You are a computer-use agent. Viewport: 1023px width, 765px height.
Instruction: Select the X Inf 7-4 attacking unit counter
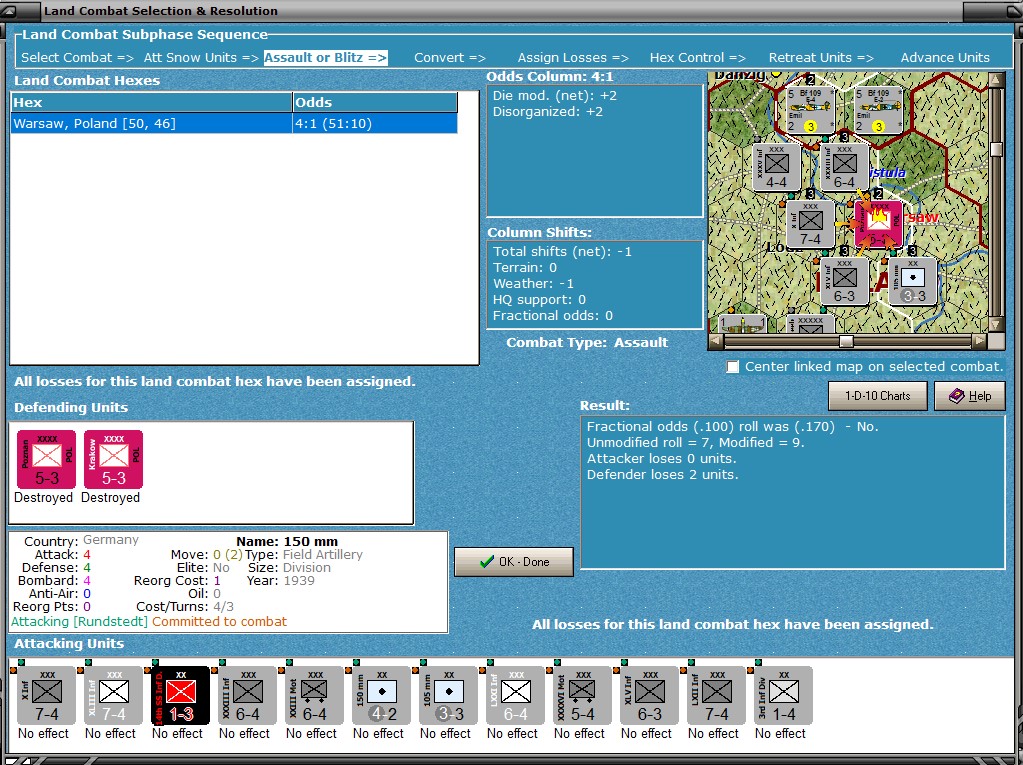[x=46, y=695]
